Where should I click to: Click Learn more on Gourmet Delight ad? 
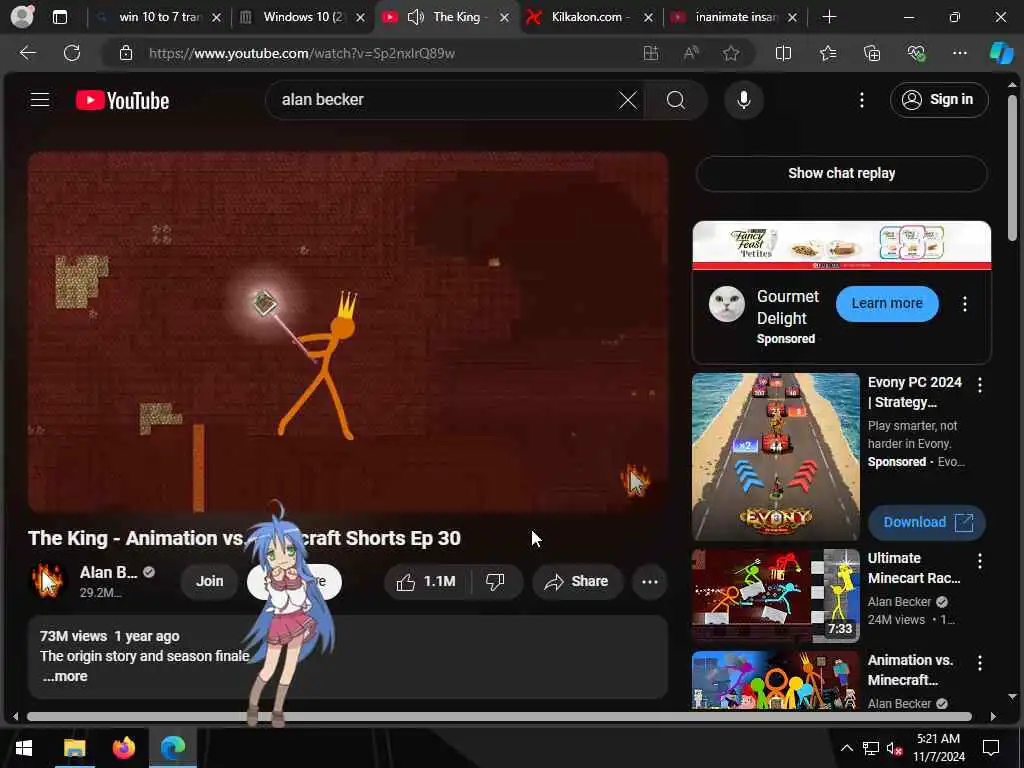point(887,303)
